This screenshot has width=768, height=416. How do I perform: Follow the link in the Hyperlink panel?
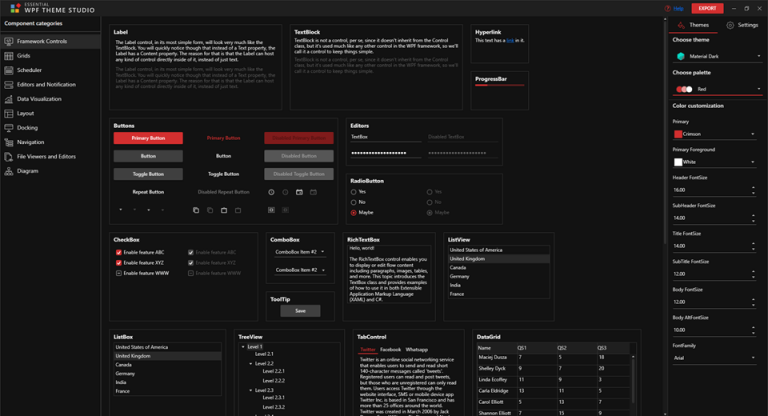coord(510,41)
